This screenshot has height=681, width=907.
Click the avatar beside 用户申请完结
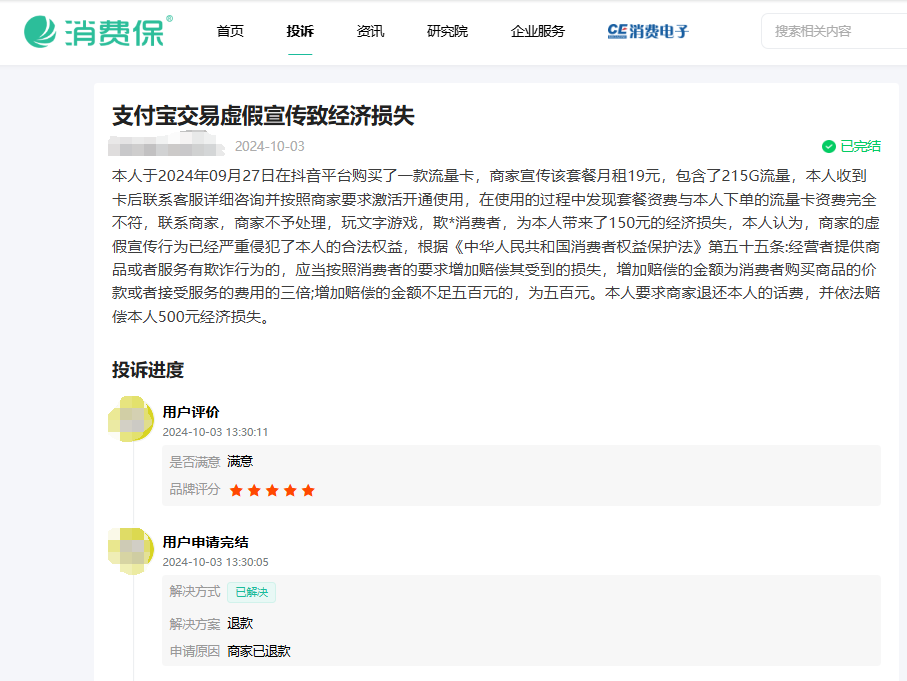point(131,551)
